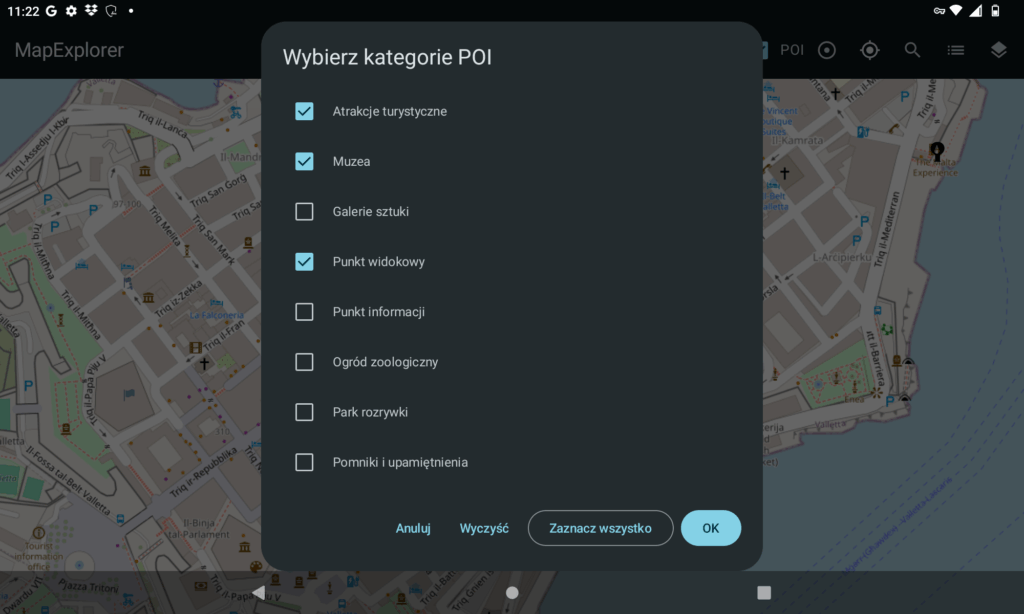Click the Zaznacz wszystko button
The image size is (1024, 614).
[600, 528]
